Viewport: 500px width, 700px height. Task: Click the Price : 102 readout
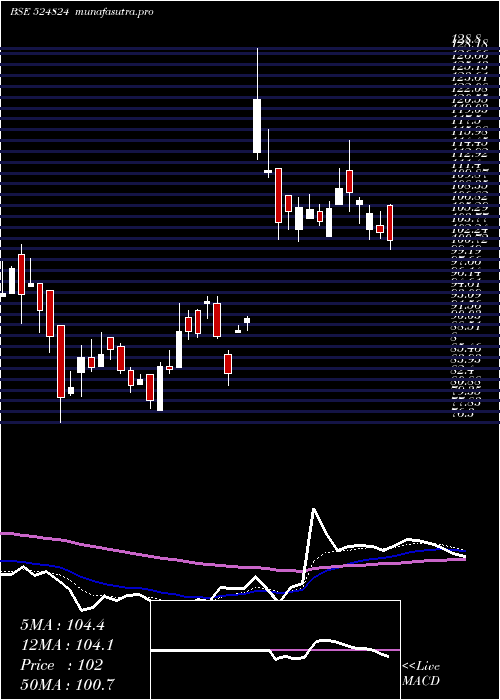click(62, 665)
